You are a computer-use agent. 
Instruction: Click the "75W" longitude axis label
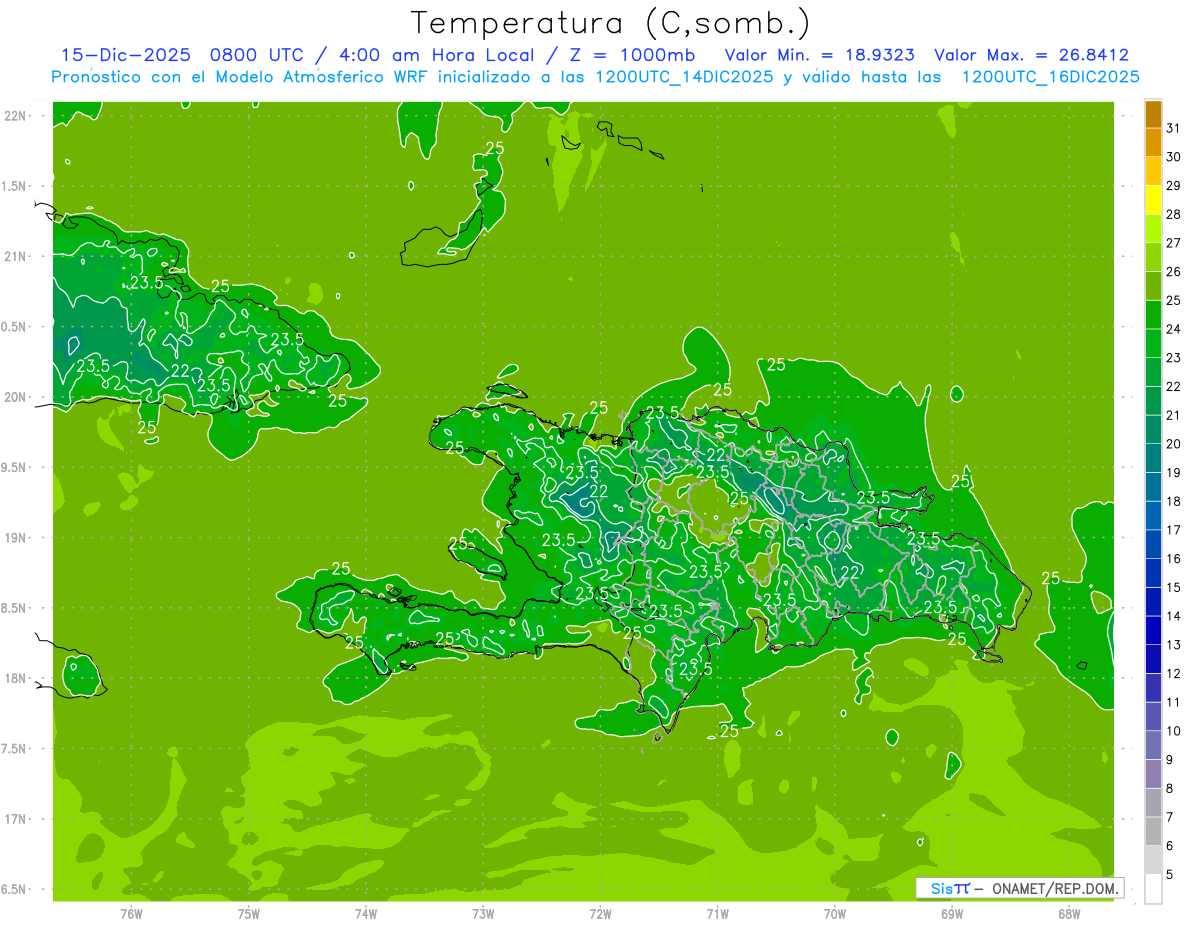tap(249, 913)
